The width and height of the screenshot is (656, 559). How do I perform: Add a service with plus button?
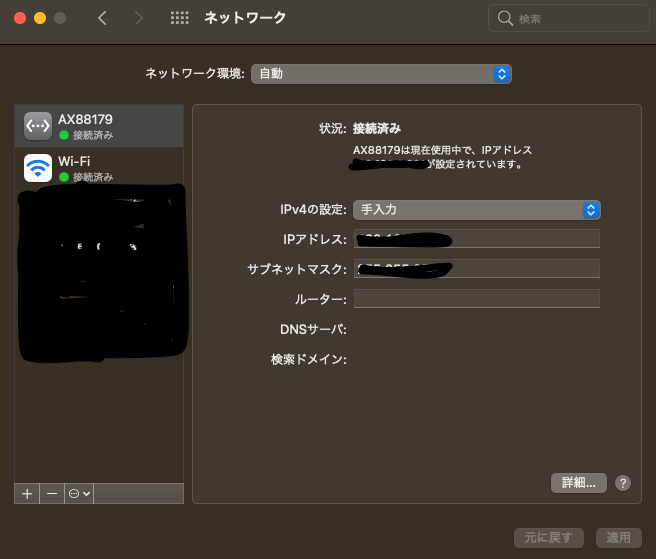click(27, 494)
